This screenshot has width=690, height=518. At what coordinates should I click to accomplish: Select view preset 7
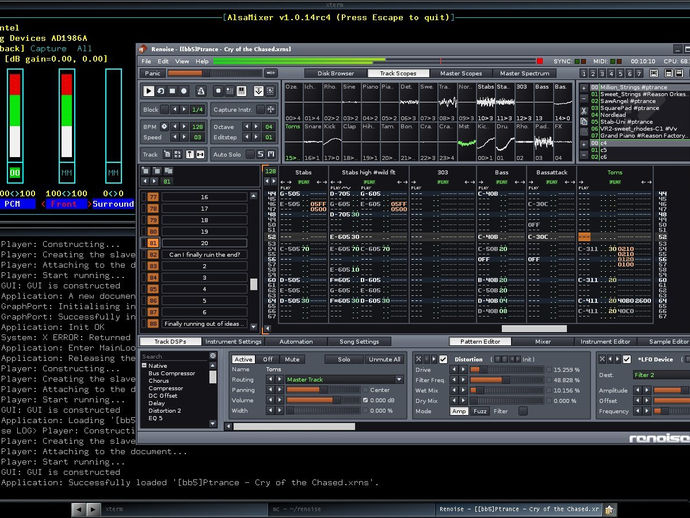(x=639, y=73)
